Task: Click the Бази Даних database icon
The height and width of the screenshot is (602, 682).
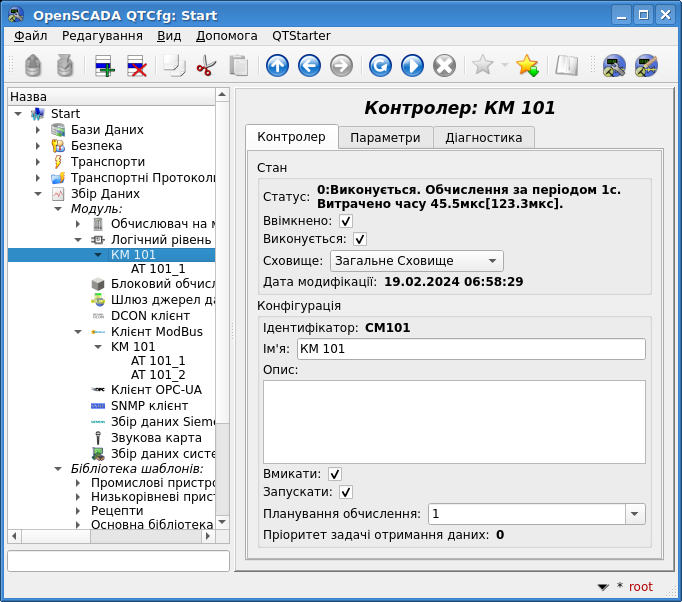Action: coord(58,130)
